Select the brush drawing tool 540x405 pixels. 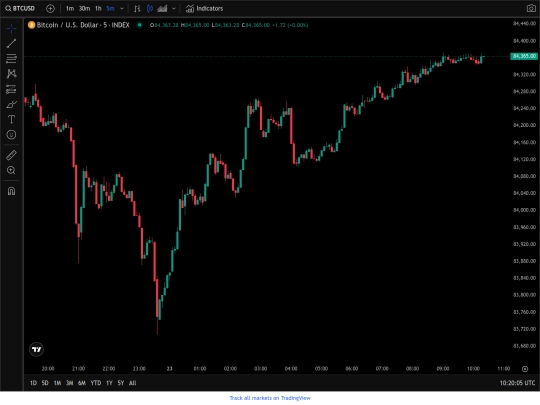point(11,104)
